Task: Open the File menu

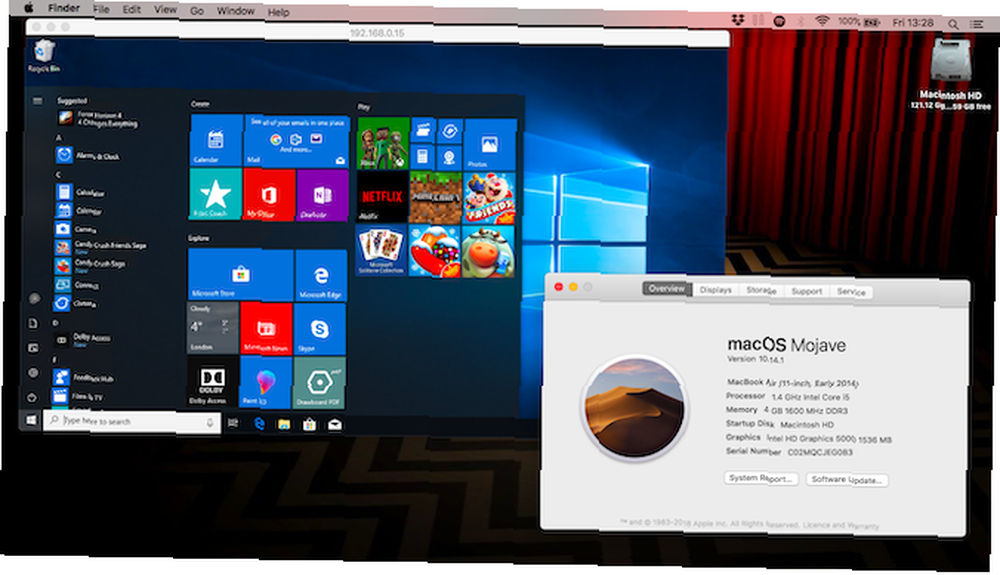Action: (x=101, y=9)
